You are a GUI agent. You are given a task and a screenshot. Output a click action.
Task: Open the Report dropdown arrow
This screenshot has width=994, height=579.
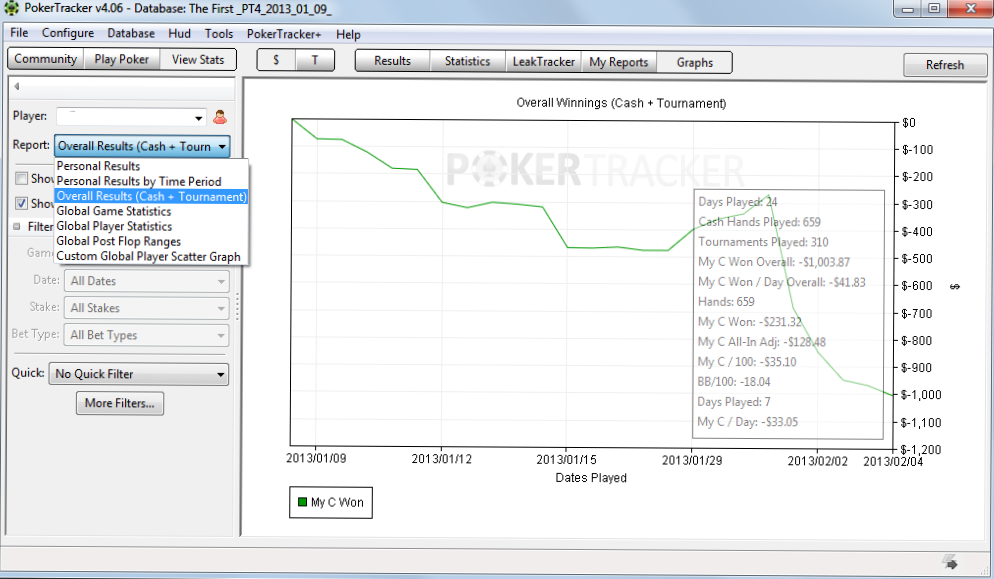(x=222, y=146)
